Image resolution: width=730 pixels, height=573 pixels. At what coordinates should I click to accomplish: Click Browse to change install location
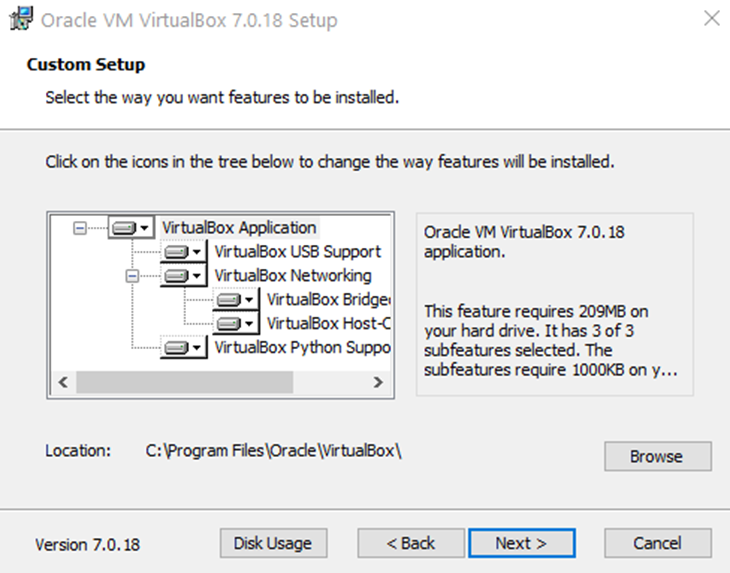tap(656, 456)
